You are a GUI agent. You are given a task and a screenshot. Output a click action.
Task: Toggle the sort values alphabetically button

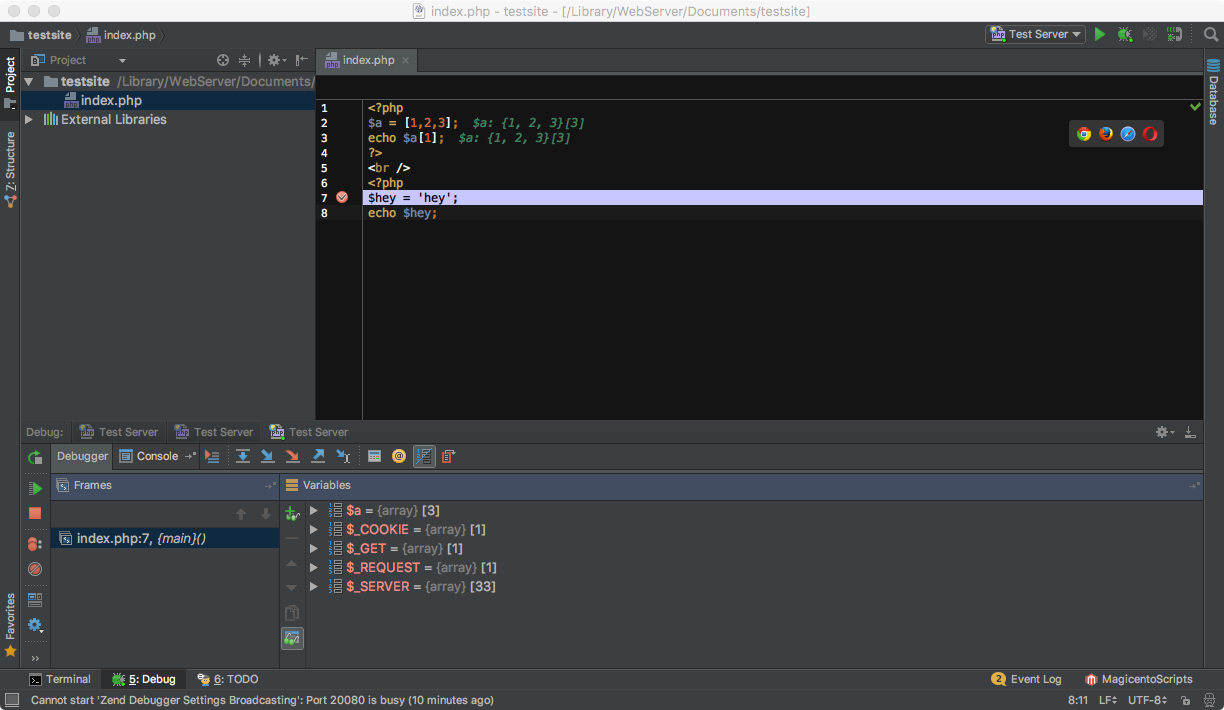point(424,456)
